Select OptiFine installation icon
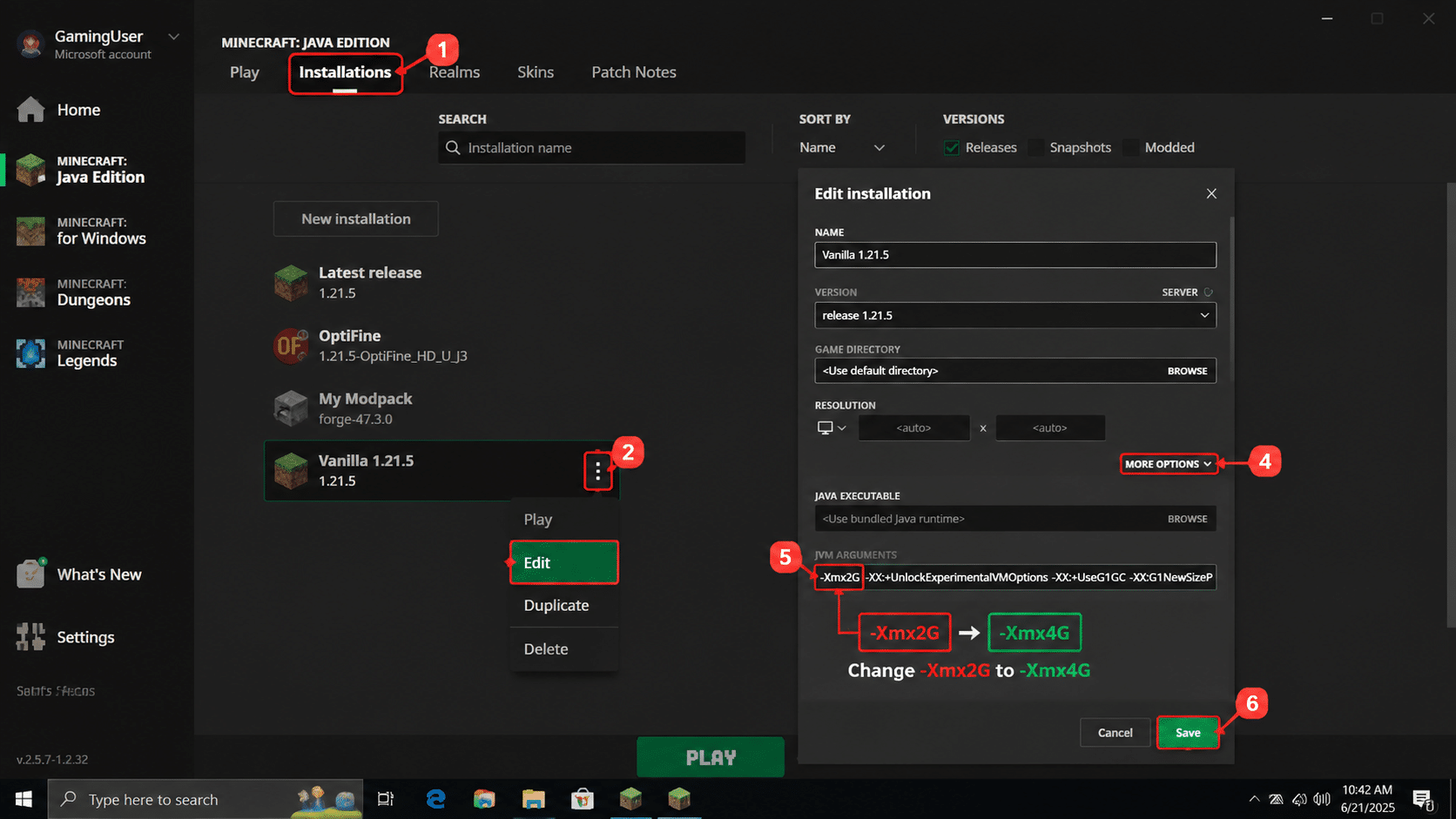Screen dimensions: 1456x819 [291, 346]
